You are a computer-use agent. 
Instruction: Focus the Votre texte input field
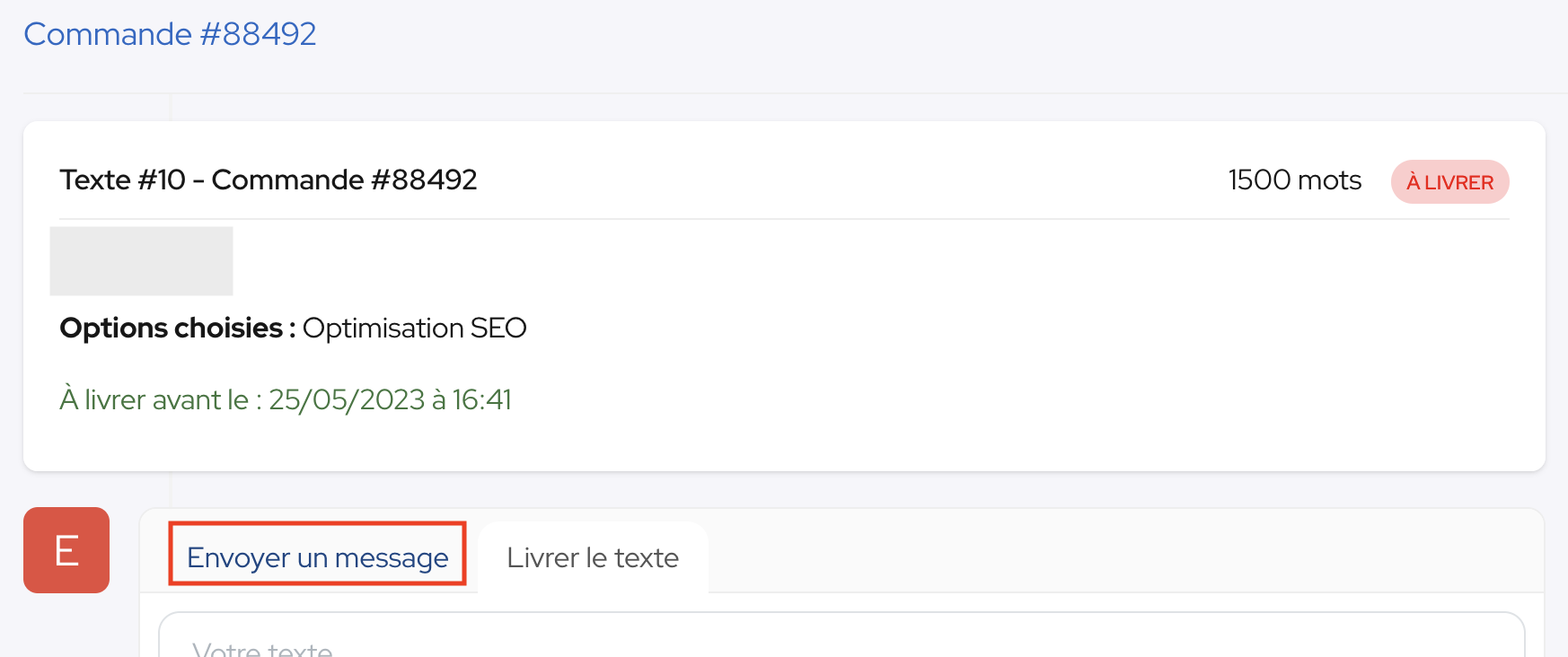[841, 635]
